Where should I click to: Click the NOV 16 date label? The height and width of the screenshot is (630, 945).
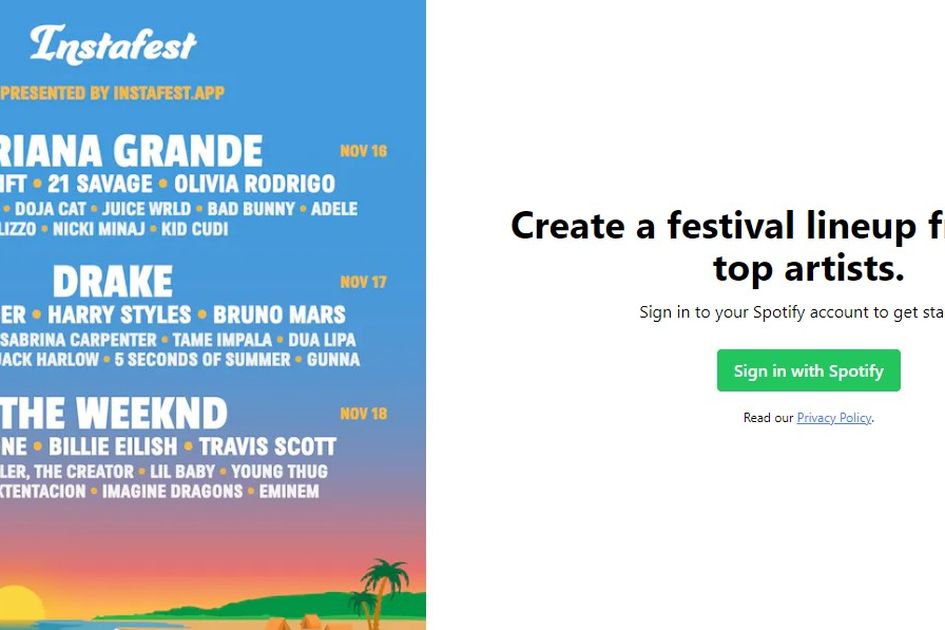click(x=363, y=151)
